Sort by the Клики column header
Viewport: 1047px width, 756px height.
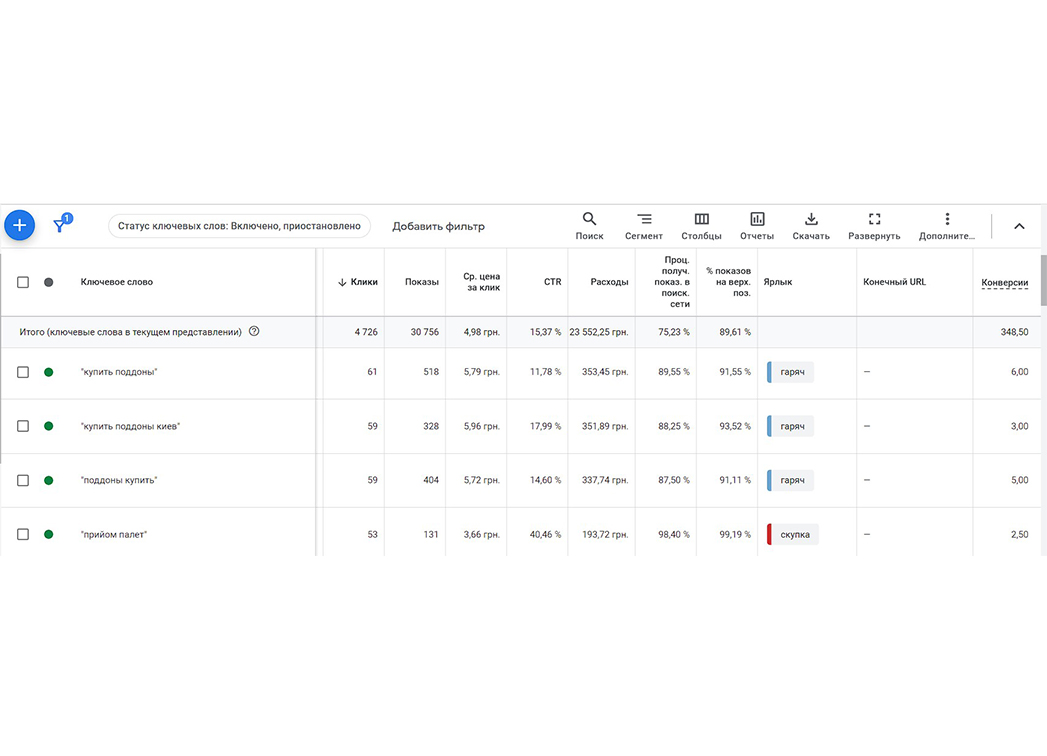click(358, 282)
